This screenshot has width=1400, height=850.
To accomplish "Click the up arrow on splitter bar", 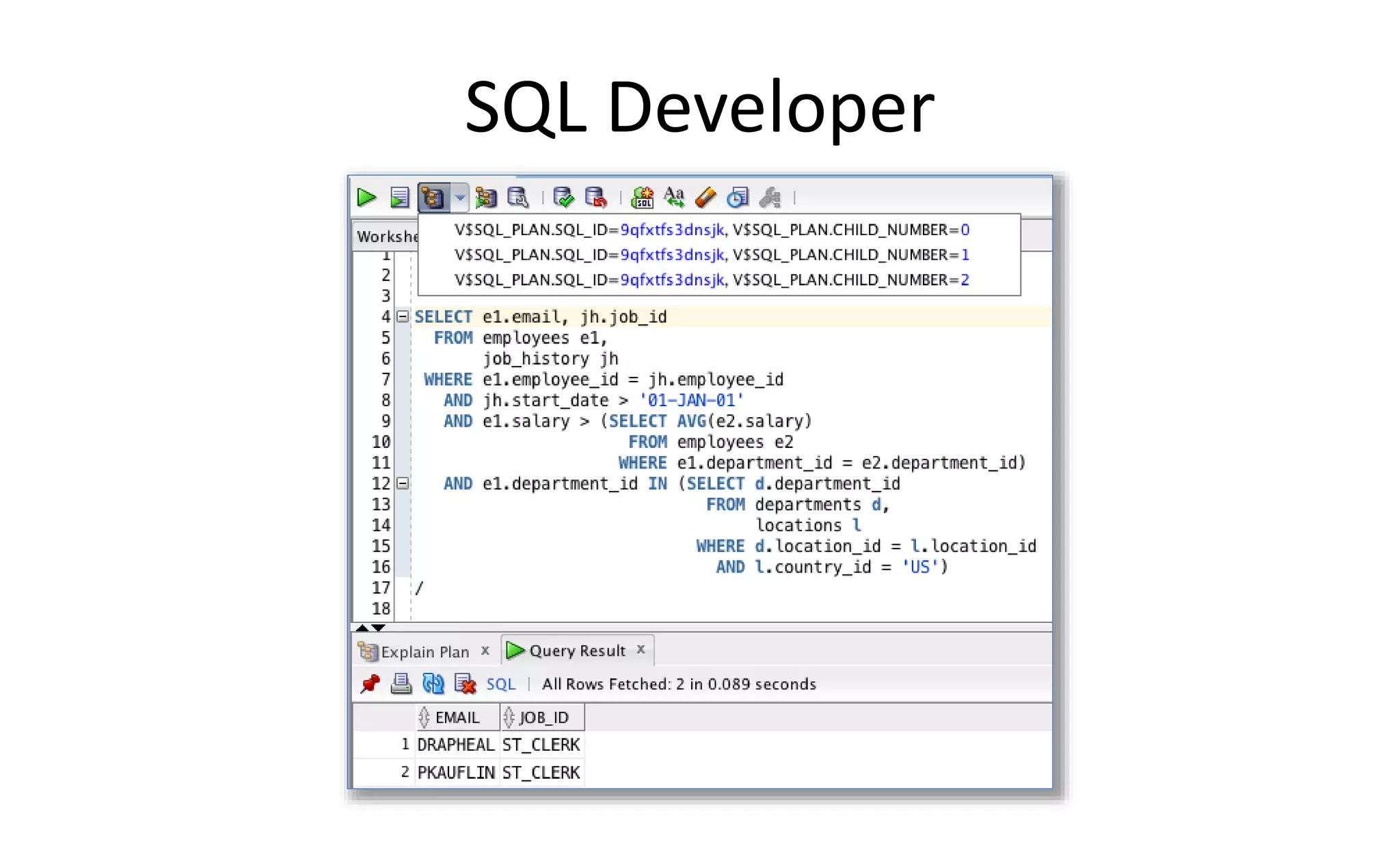I will tap(362, 628).
